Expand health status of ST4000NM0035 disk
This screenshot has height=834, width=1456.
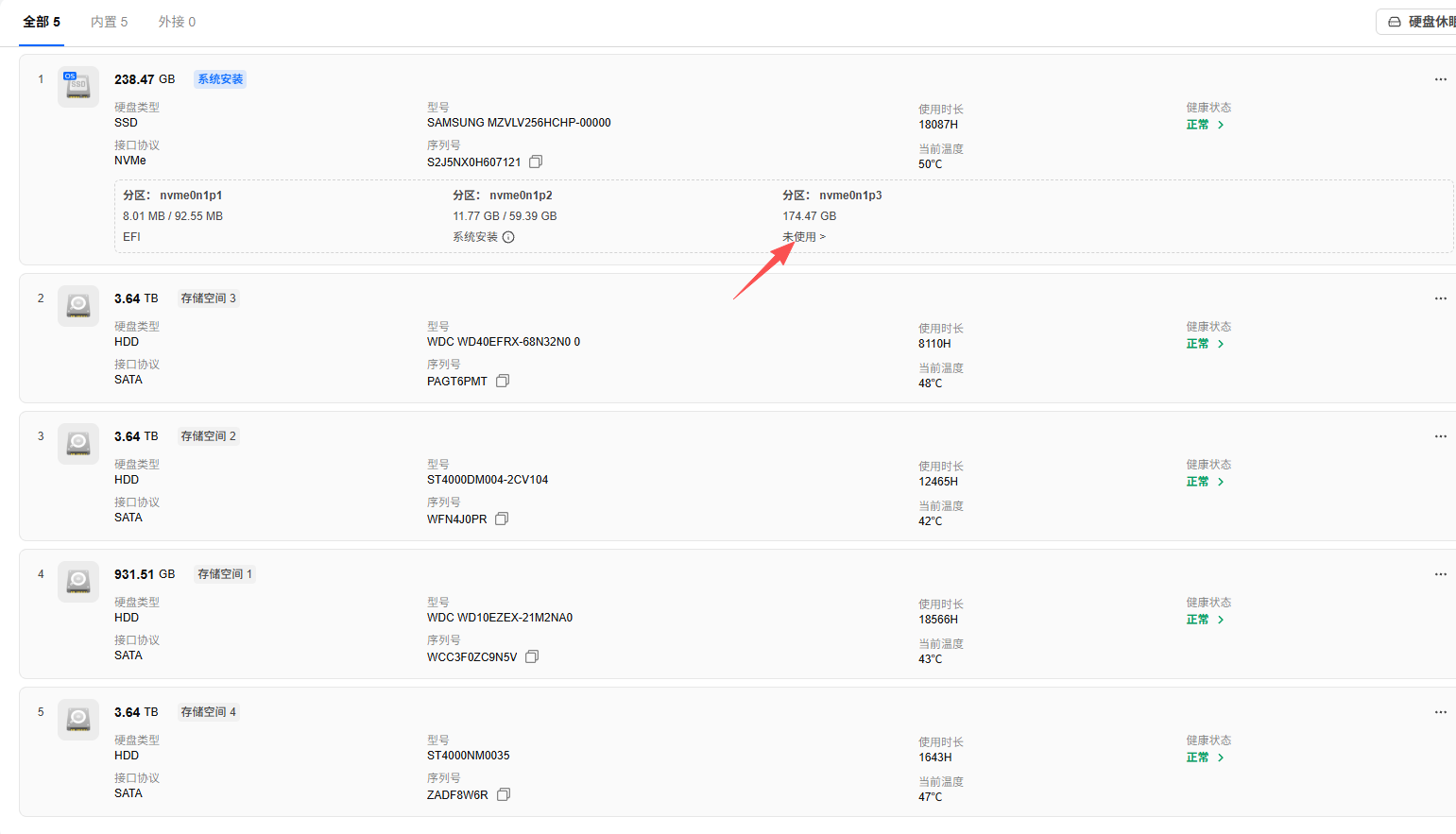tap(1205, 757)
